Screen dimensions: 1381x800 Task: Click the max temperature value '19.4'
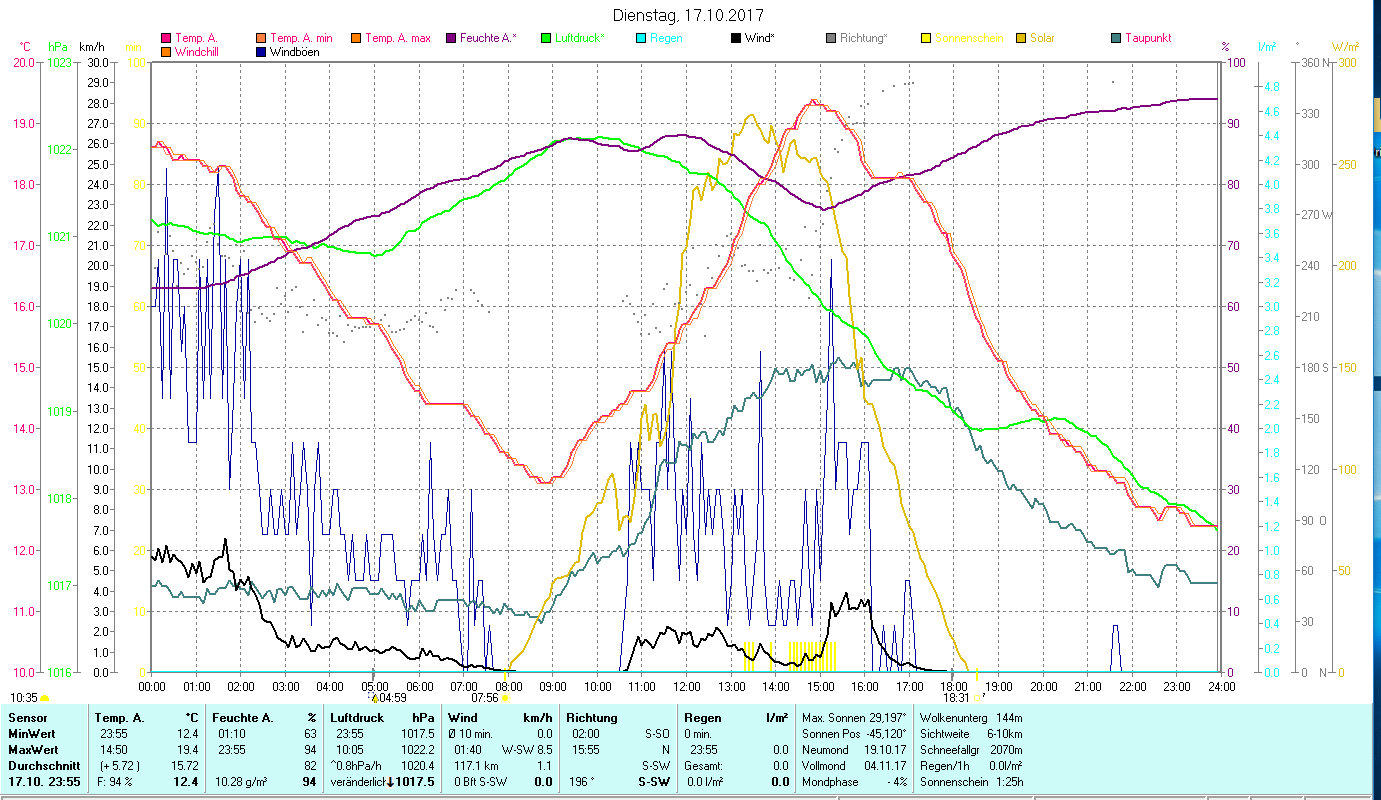click(188, 750)
